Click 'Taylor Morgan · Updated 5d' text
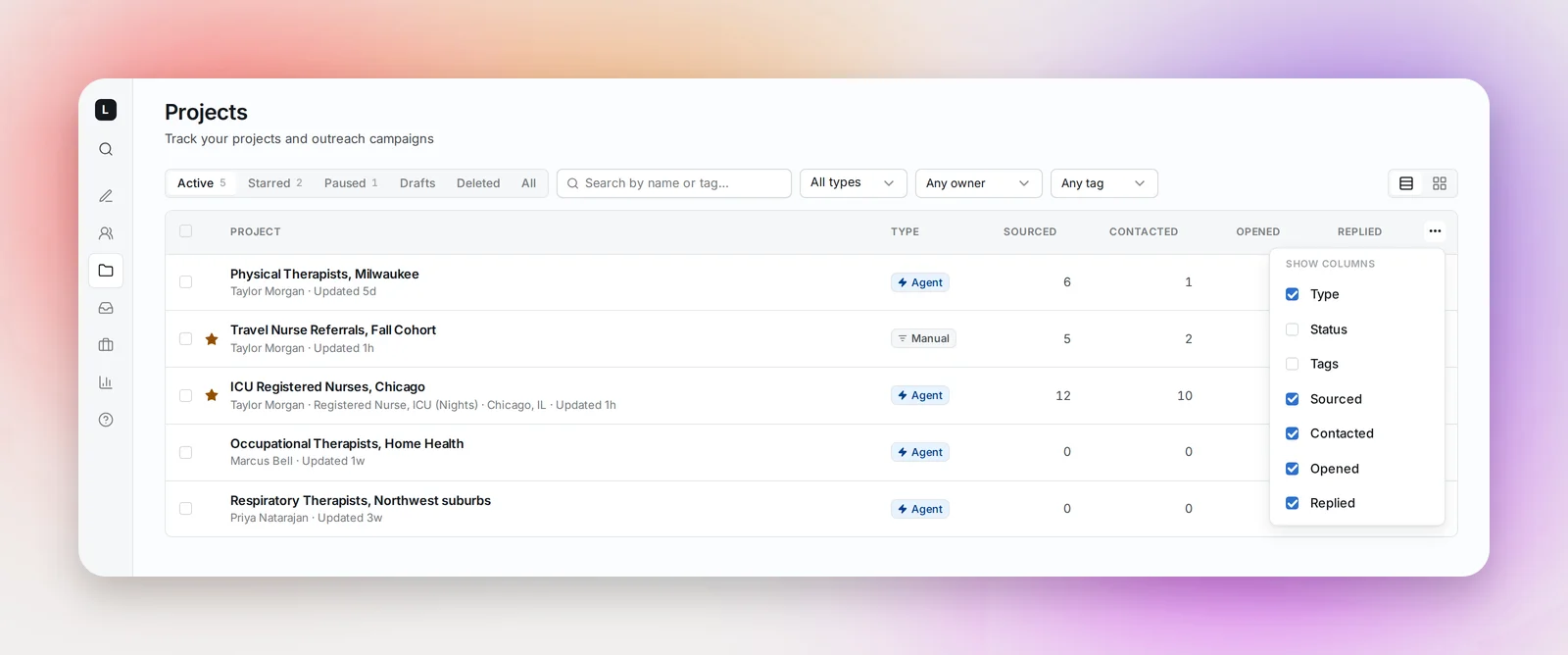Screen dimensions: 1568x655 click(303, 292)
